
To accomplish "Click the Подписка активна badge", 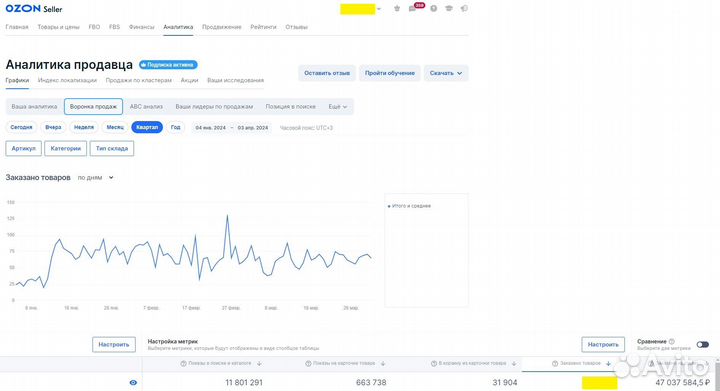I will click(168, 65).
